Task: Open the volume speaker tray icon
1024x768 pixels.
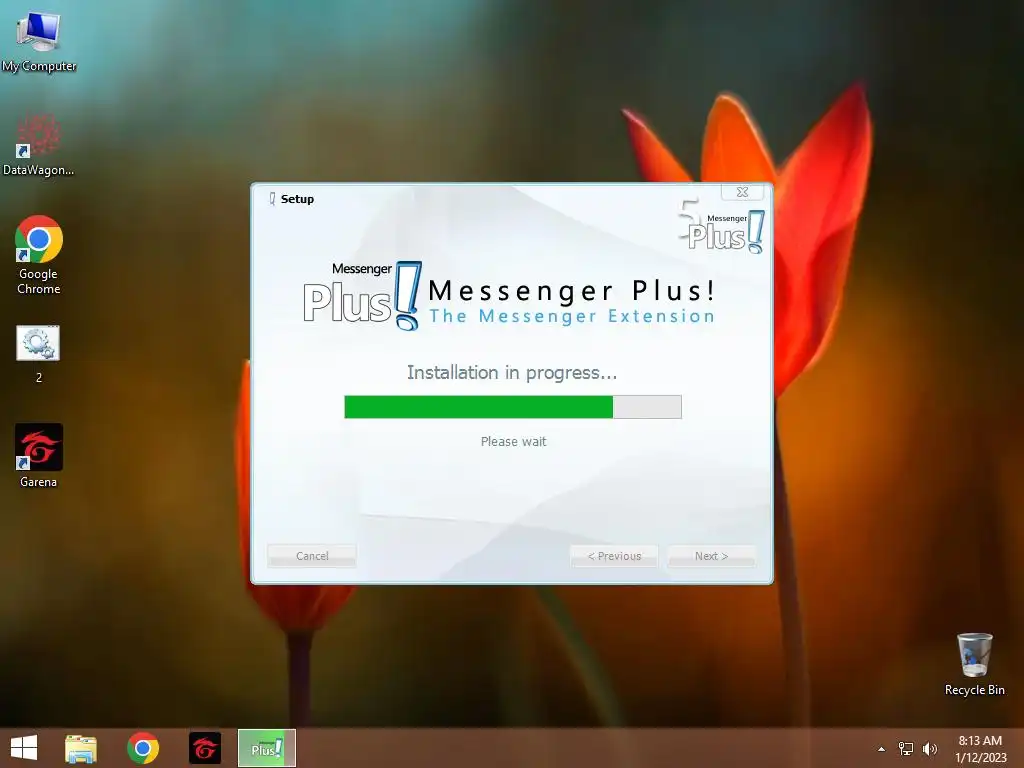Action: (930, 749)
